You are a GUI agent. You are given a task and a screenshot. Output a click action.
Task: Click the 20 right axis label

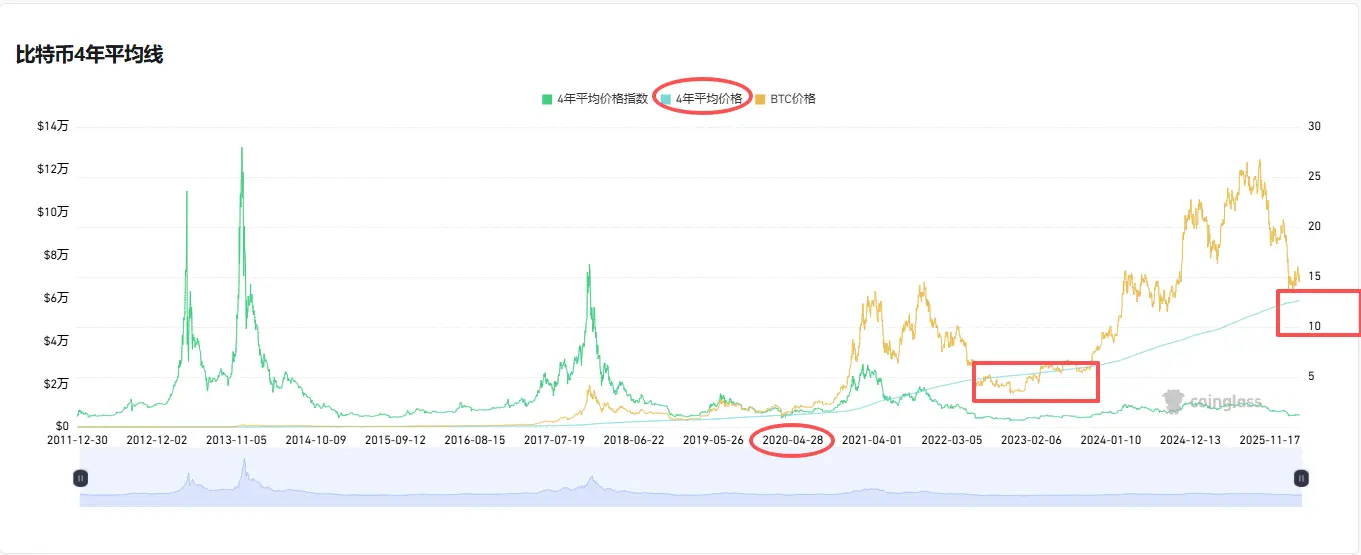tap(1314, 227)
